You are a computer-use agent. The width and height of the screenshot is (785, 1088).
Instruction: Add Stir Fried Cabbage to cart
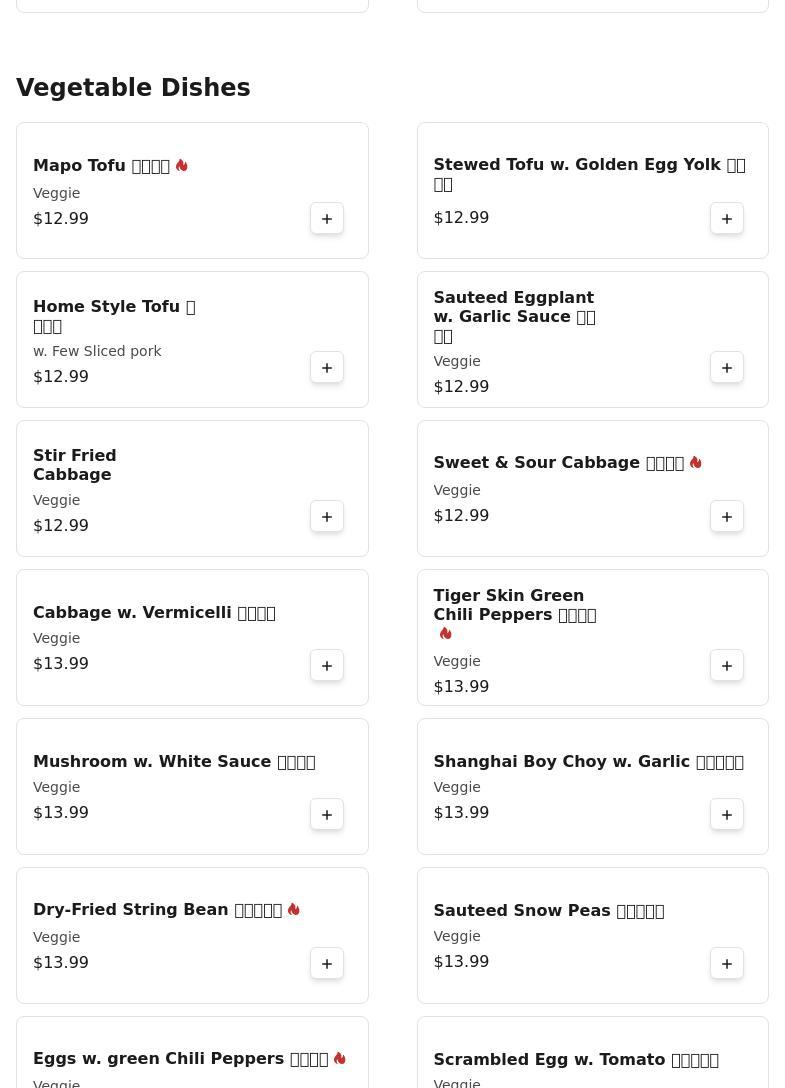[x=327, y=517]
